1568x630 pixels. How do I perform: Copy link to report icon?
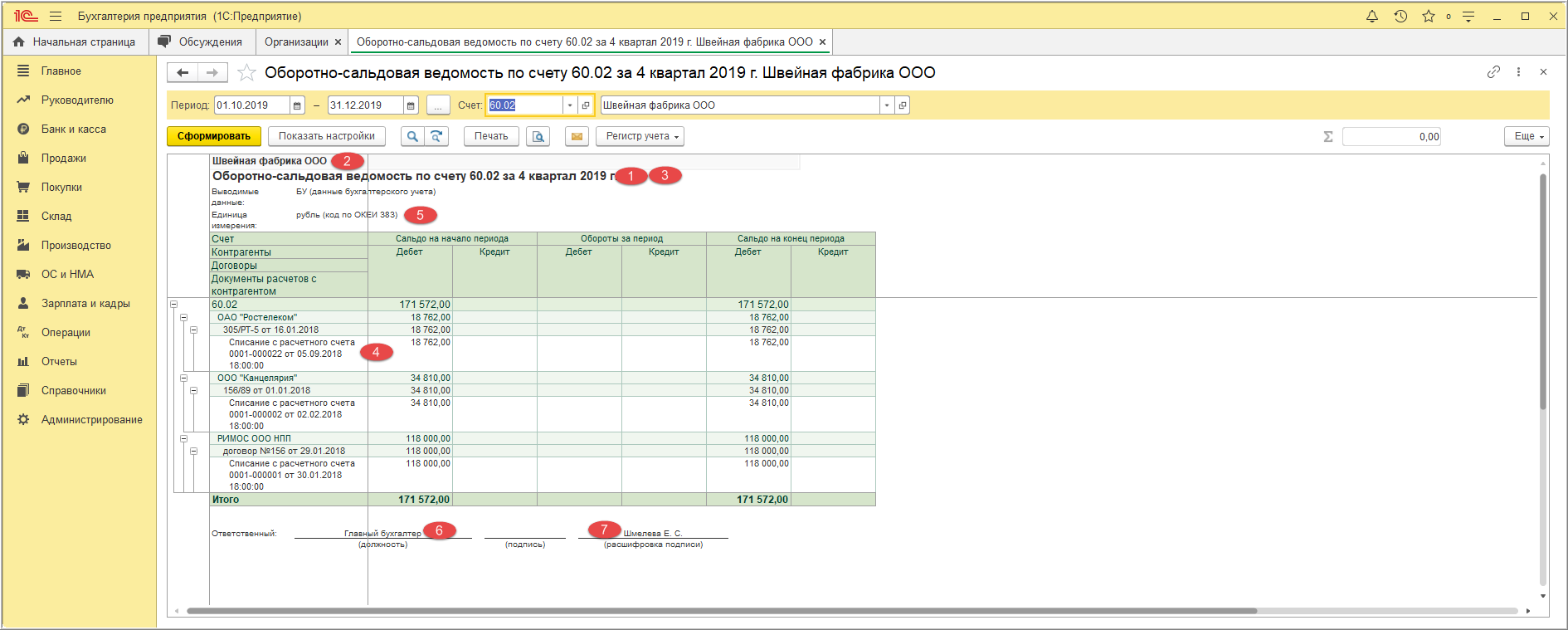(x=1493, y=72)
